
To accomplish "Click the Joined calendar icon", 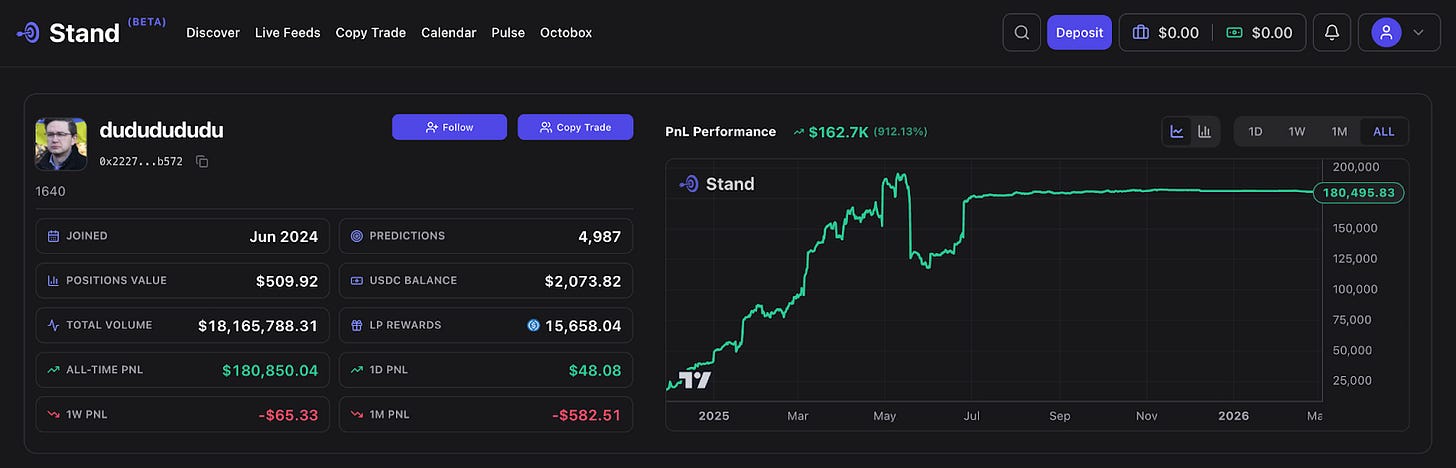I will [54, 236].
